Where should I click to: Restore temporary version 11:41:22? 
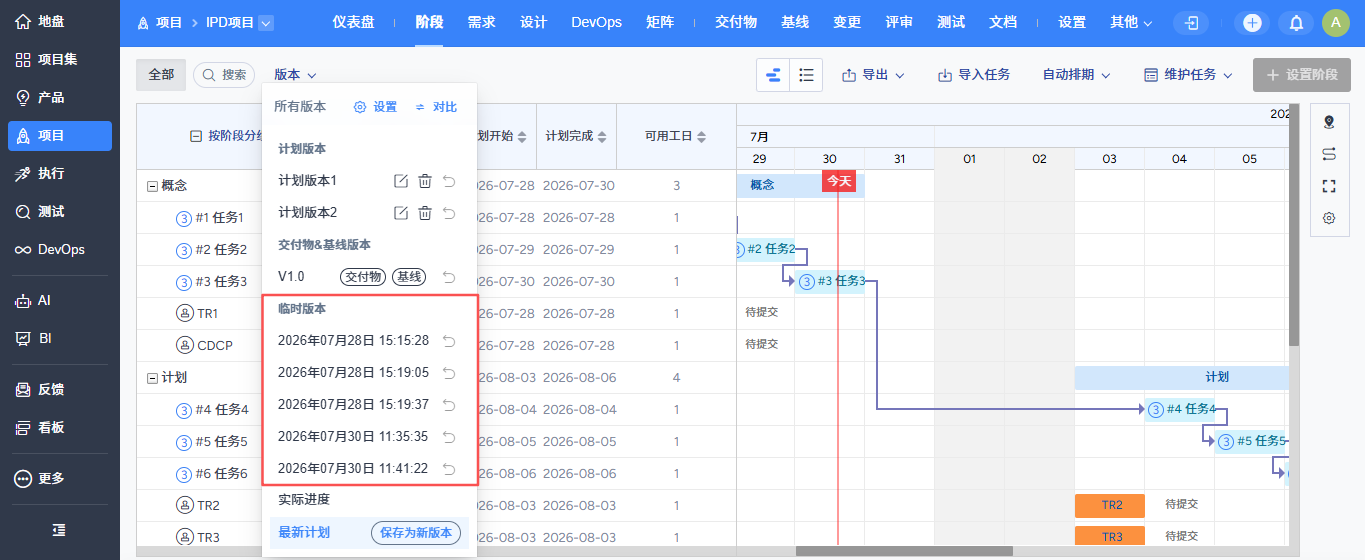click(449, 469)
